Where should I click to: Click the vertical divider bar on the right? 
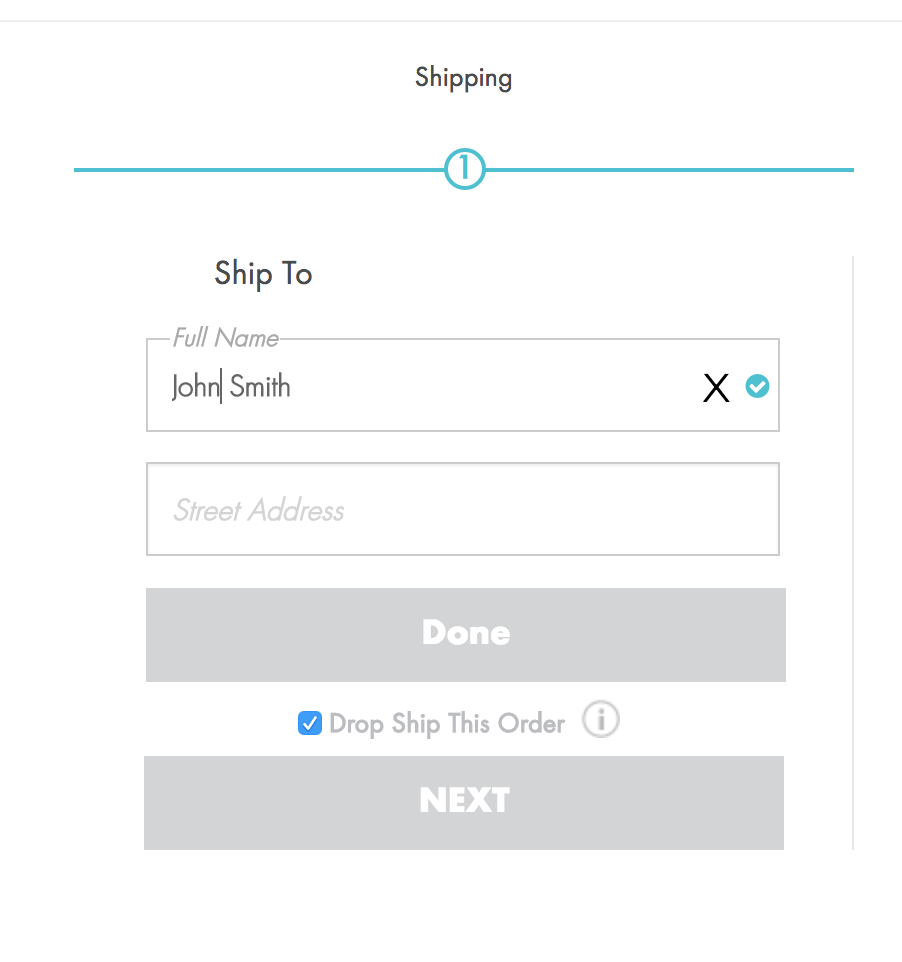[853, 552]
